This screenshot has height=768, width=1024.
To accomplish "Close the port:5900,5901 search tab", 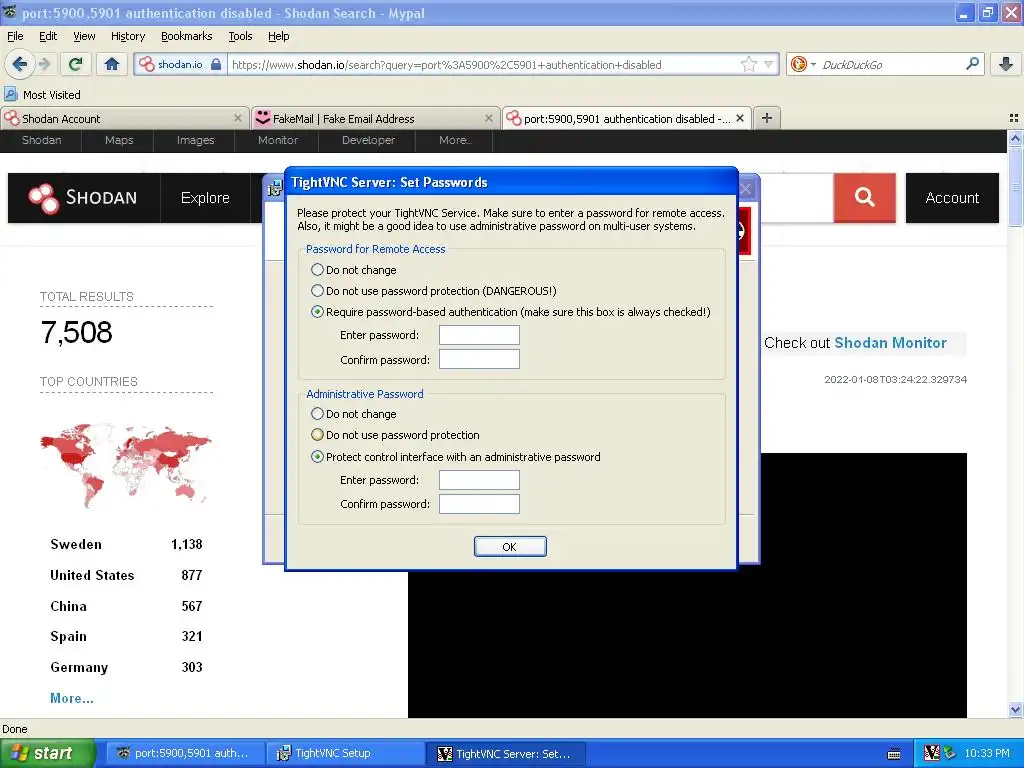I will (740, 118).
